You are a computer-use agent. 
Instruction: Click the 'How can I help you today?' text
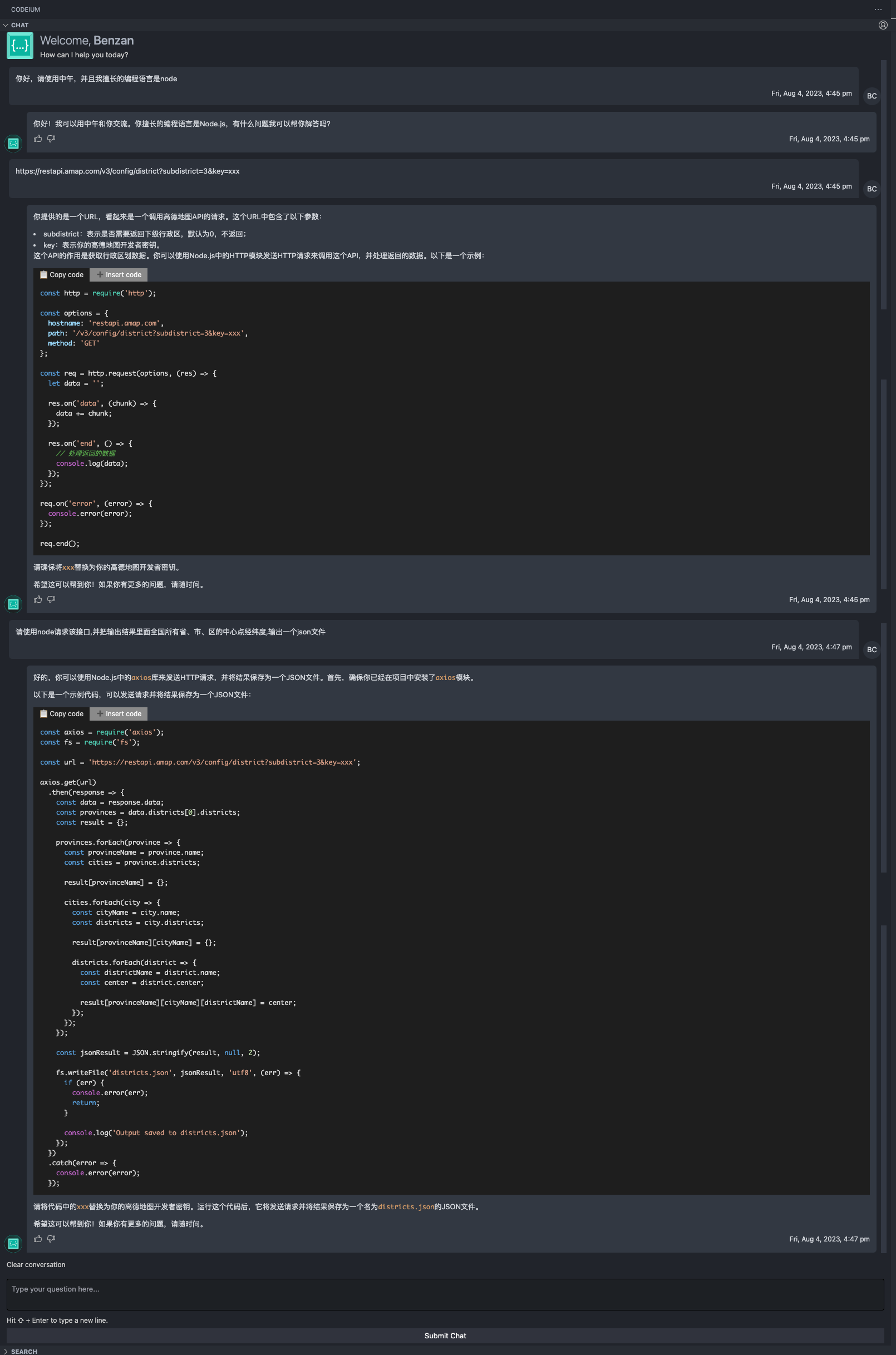[x=84, y=55]
